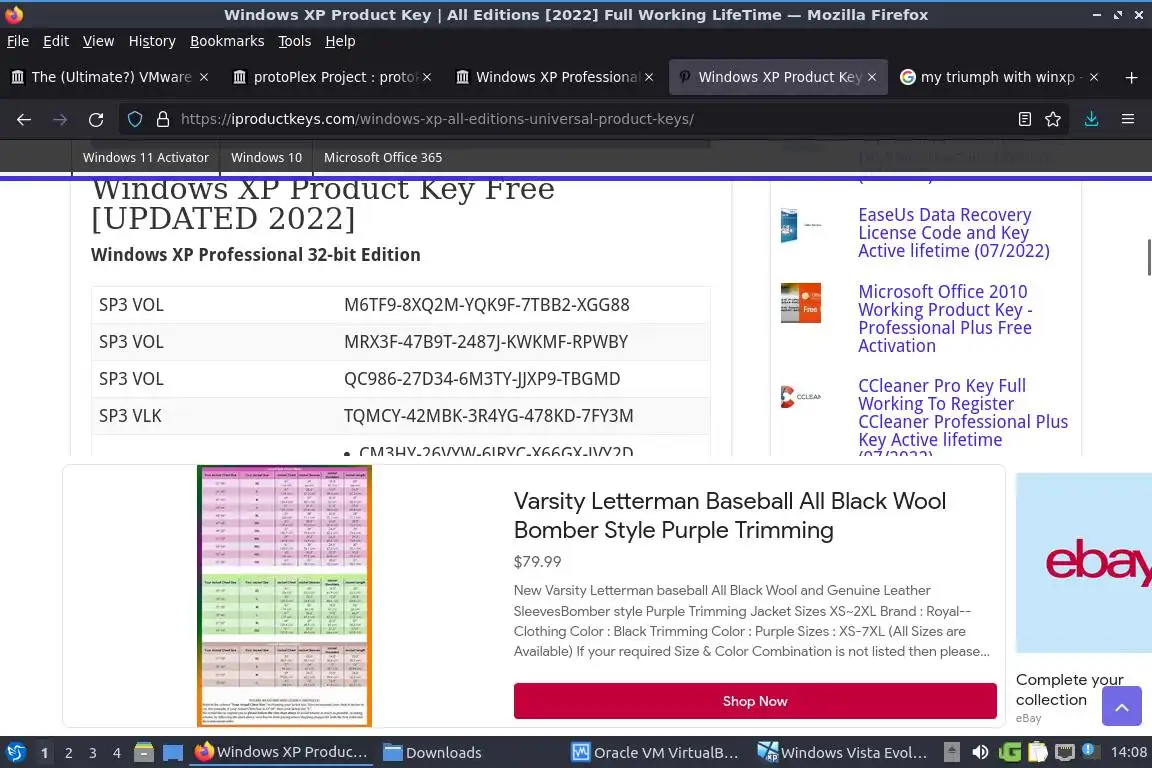Open the File menu
The width and height of the screenshot is (1152, 768).
tap(18, 41)
